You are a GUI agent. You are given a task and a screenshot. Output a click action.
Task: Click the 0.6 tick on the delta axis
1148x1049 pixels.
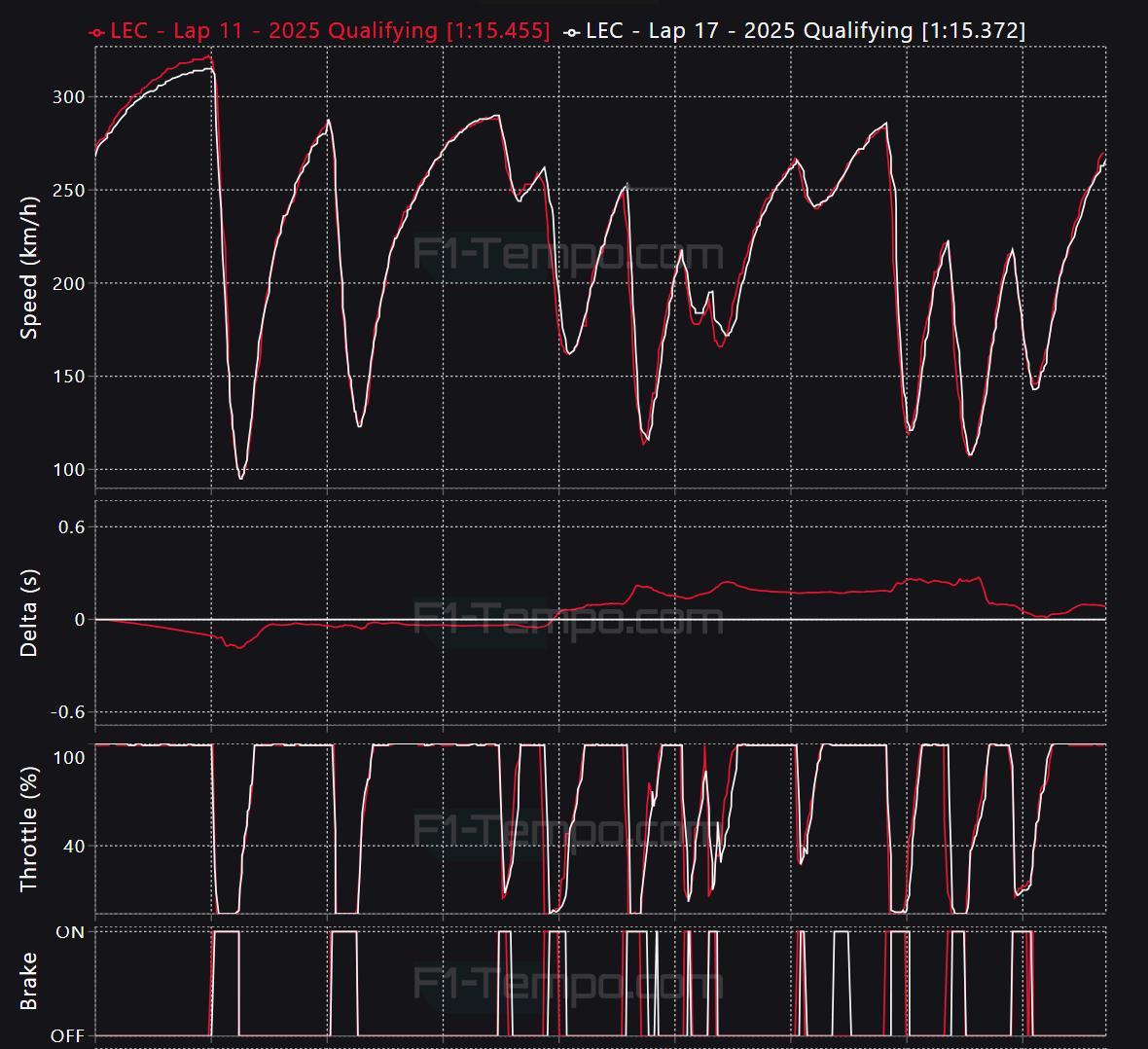pos(72,526)
